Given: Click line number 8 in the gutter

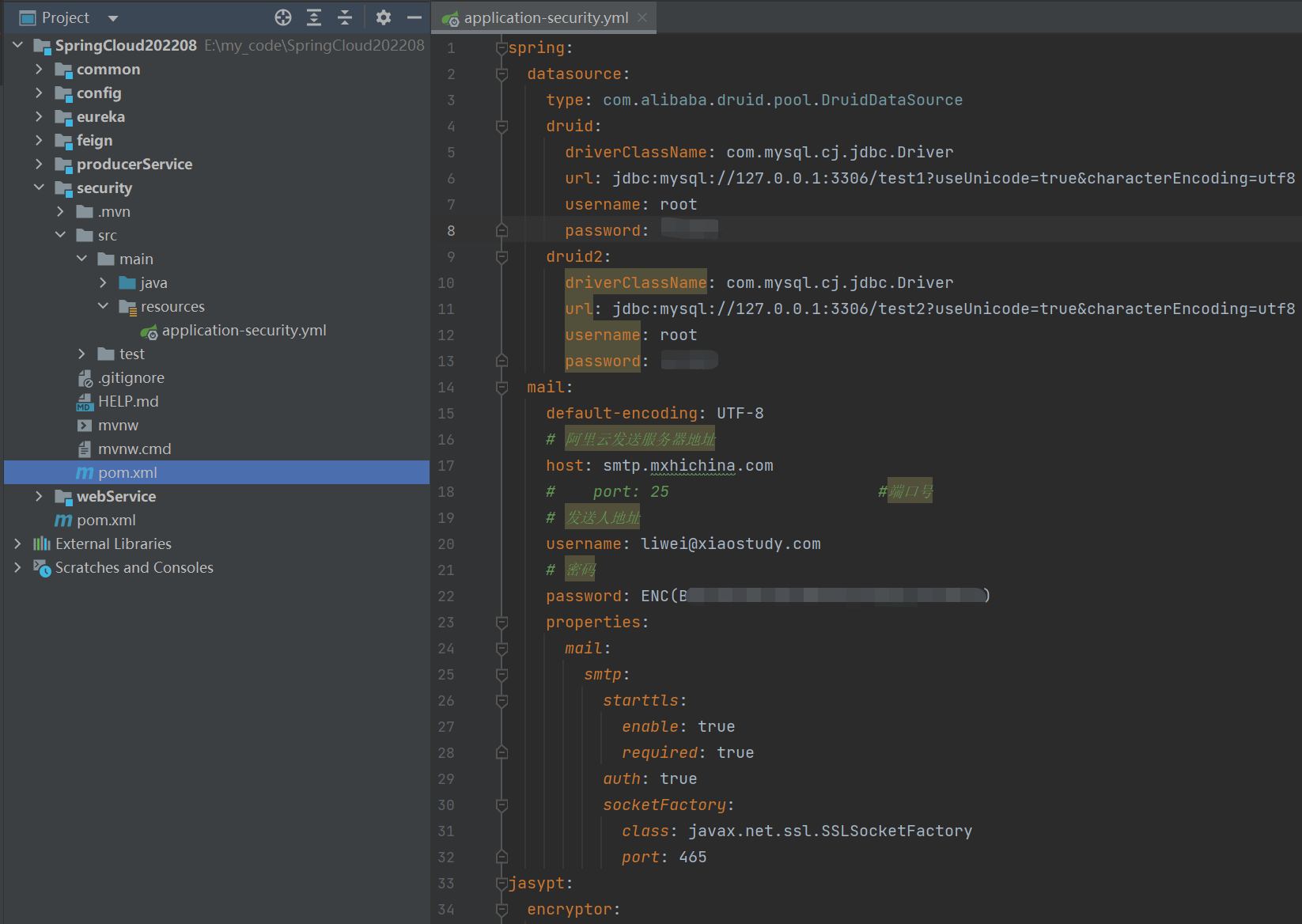Looking at the screenshot, I should point(451,230).
